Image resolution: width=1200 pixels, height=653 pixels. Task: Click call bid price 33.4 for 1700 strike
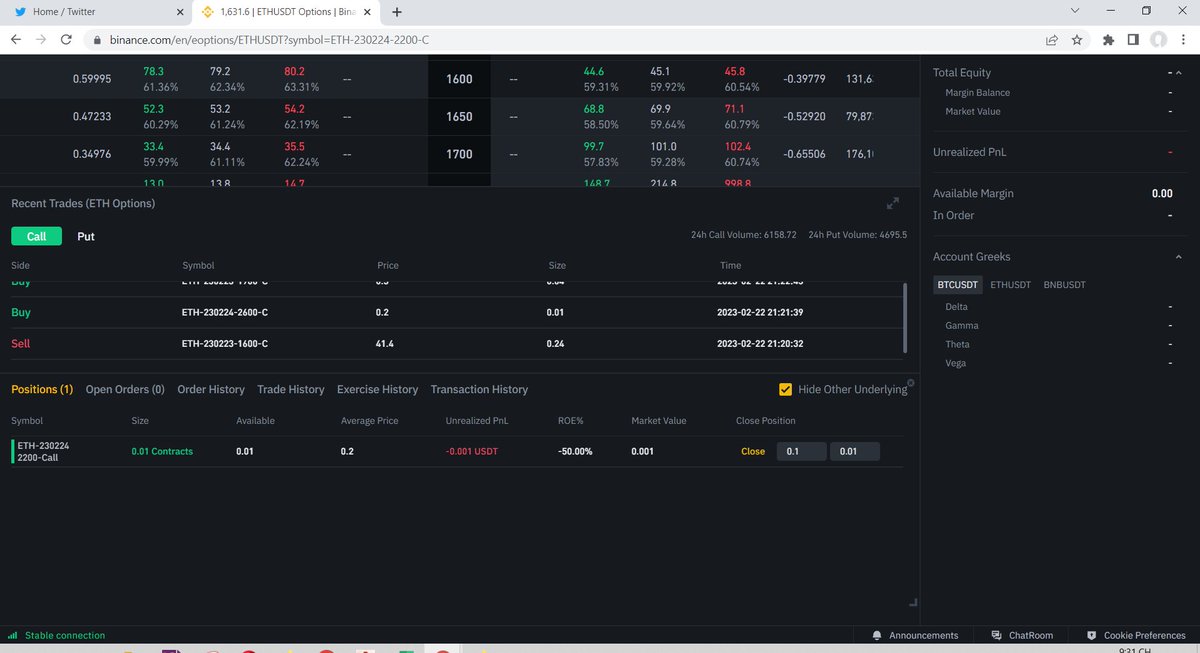154,147
